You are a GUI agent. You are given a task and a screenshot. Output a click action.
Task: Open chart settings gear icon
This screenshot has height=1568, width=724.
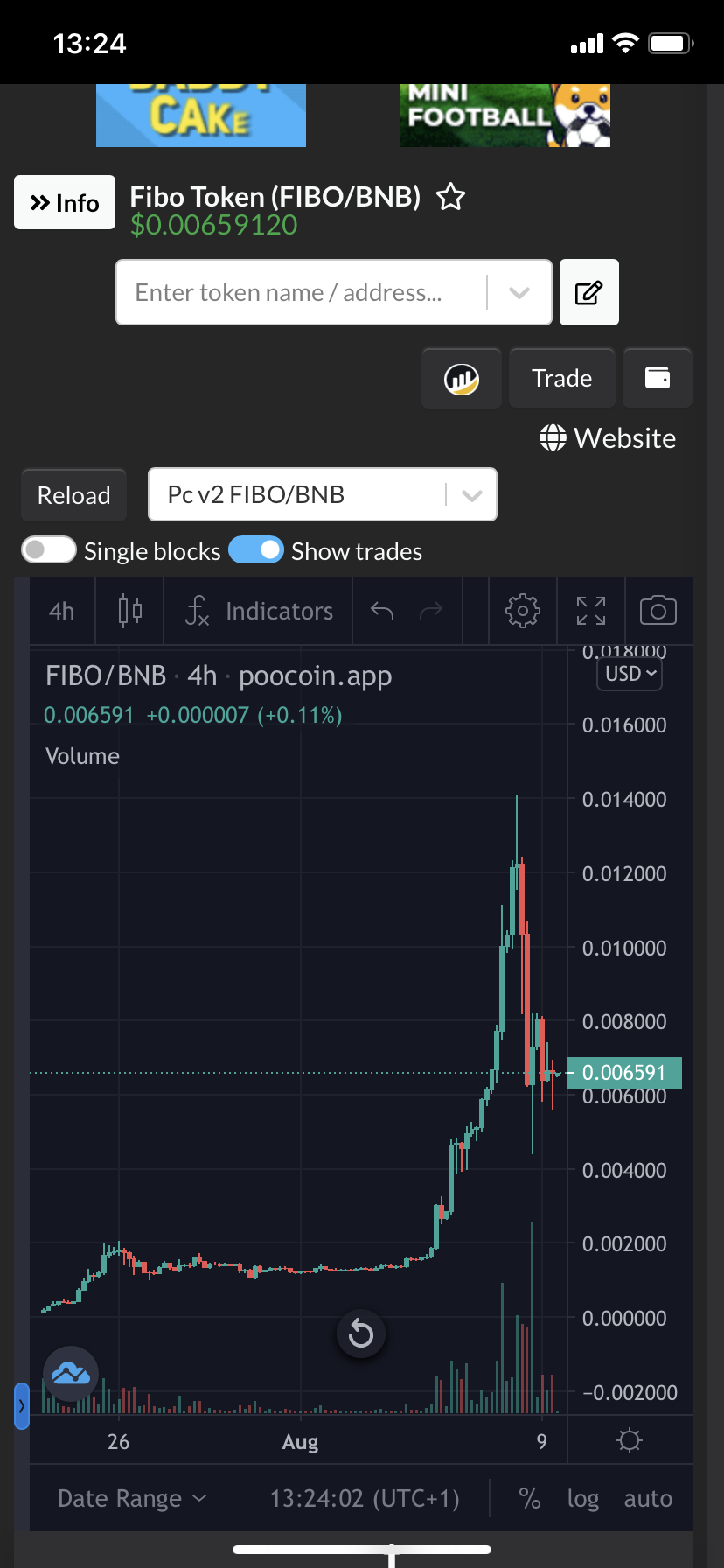pyautogui.click(x=523, y=611)
